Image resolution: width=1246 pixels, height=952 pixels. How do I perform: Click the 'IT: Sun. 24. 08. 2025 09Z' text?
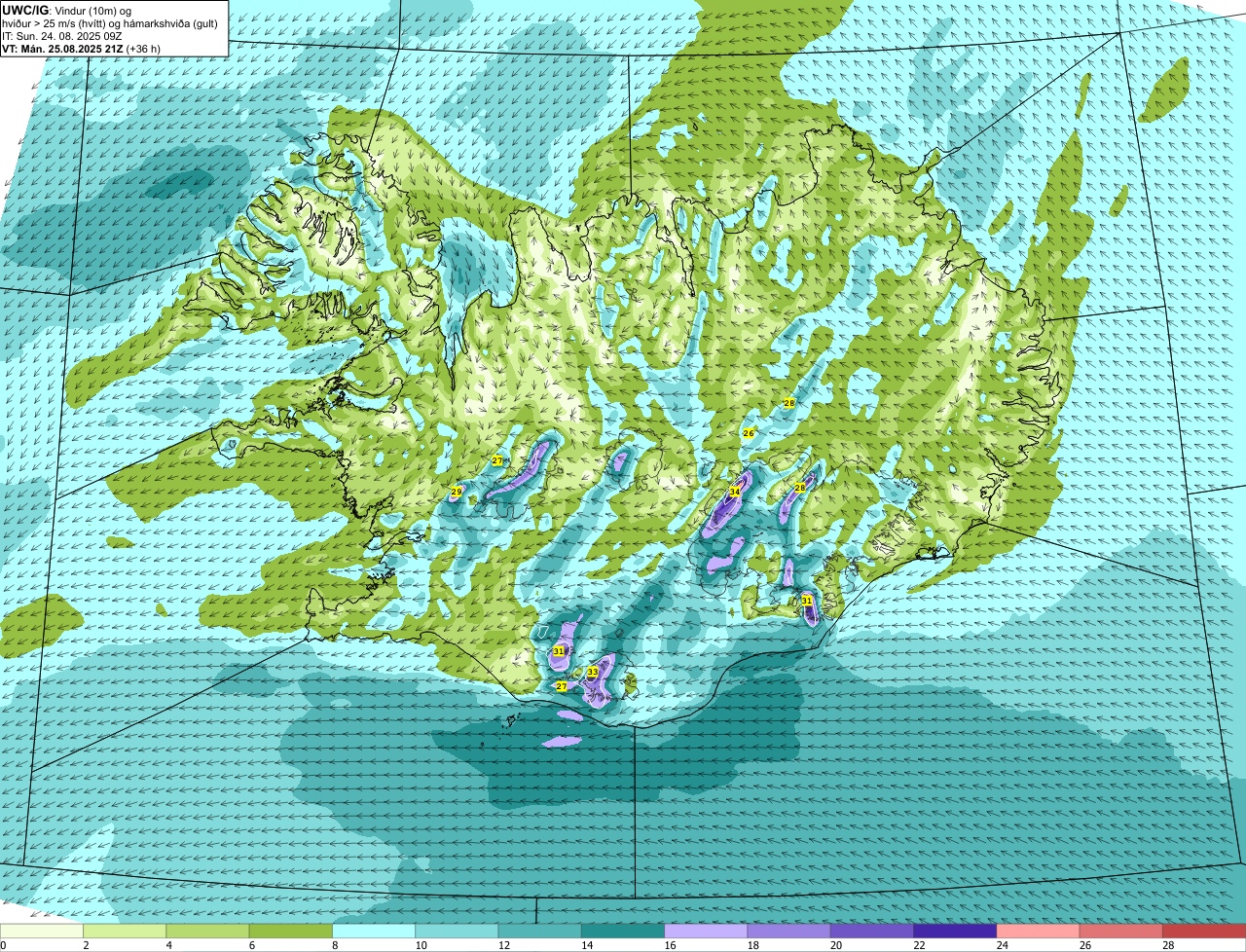coord(62,35)
